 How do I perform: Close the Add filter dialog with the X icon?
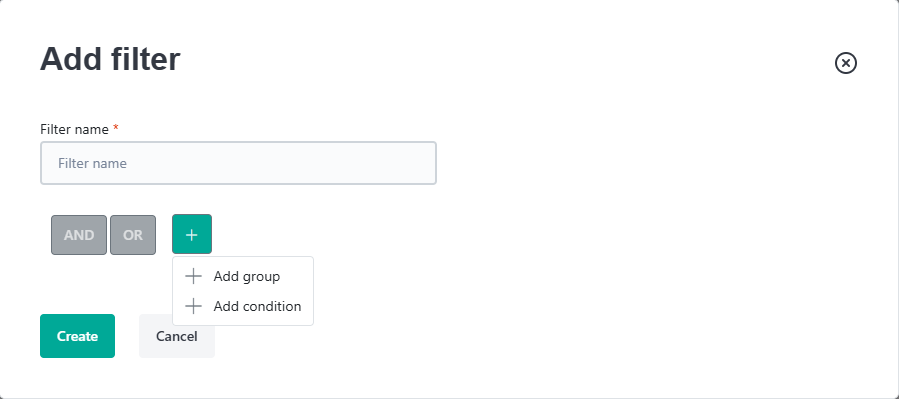coord(846,62)
